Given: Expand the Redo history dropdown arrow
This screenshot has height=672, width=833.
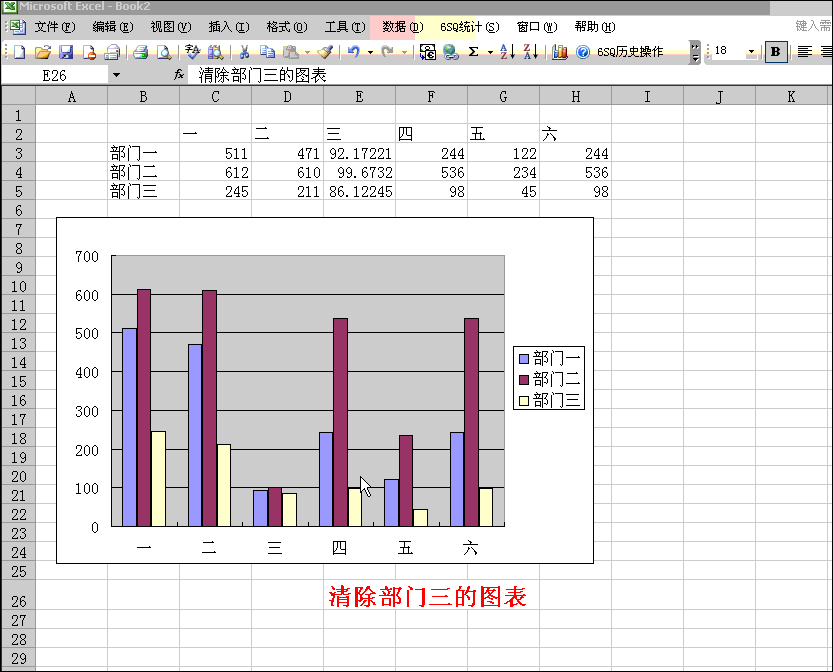Looking at the screenshot, I should pos(404,52).
